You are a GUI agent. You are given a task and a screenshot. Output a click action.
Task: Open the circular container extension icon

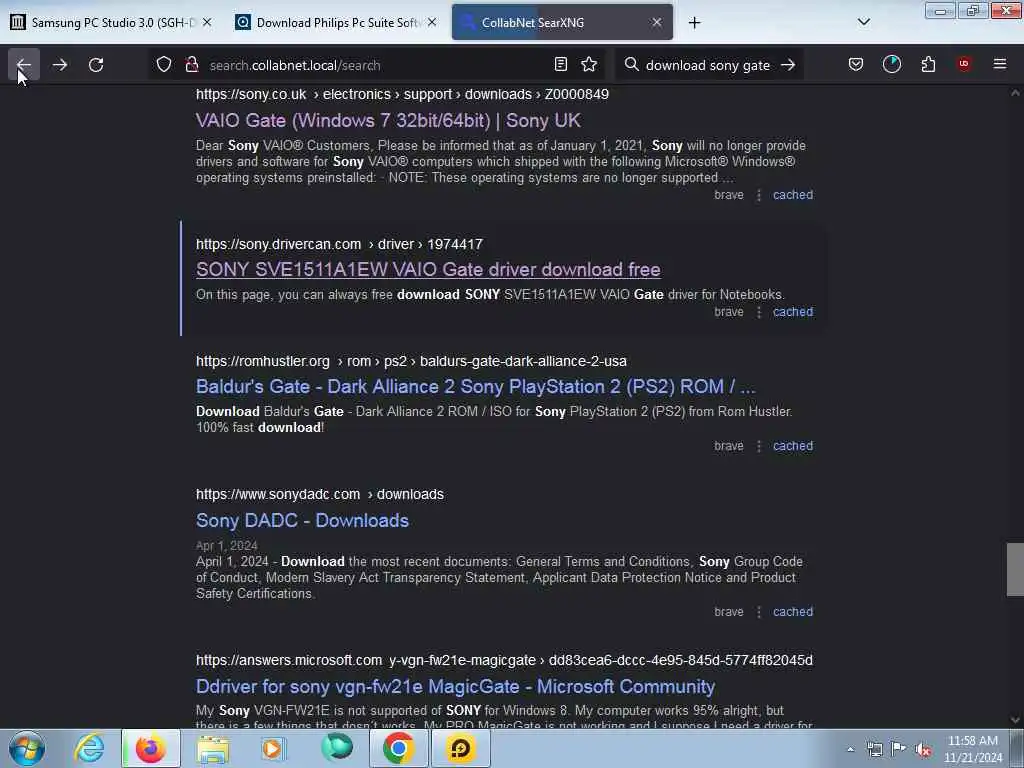pyautogui.click(x=891, y=64)
